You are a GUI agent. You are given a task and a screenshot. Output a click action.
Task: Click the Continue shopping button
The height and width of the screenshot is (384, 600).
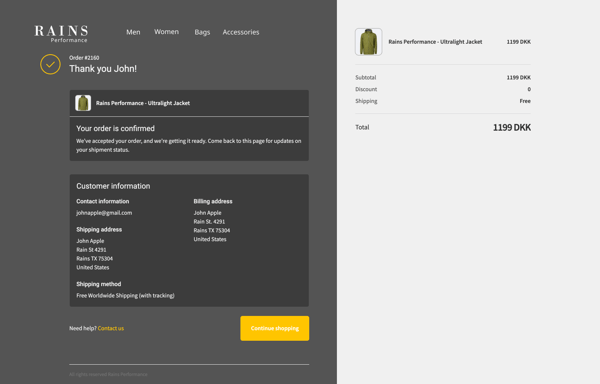click(275, 328)
